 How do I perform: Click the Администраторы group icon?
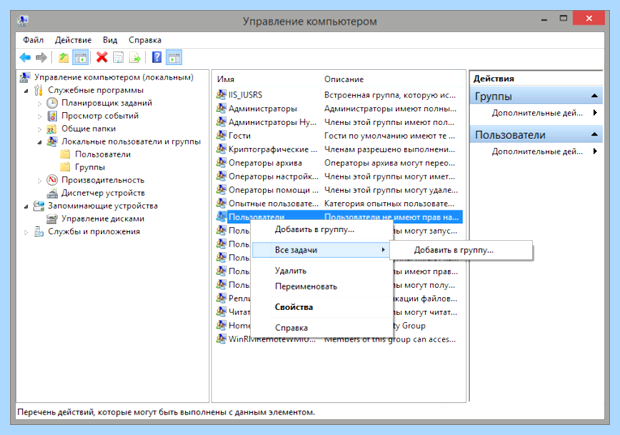pyautogui.click(x=221, y=108)
